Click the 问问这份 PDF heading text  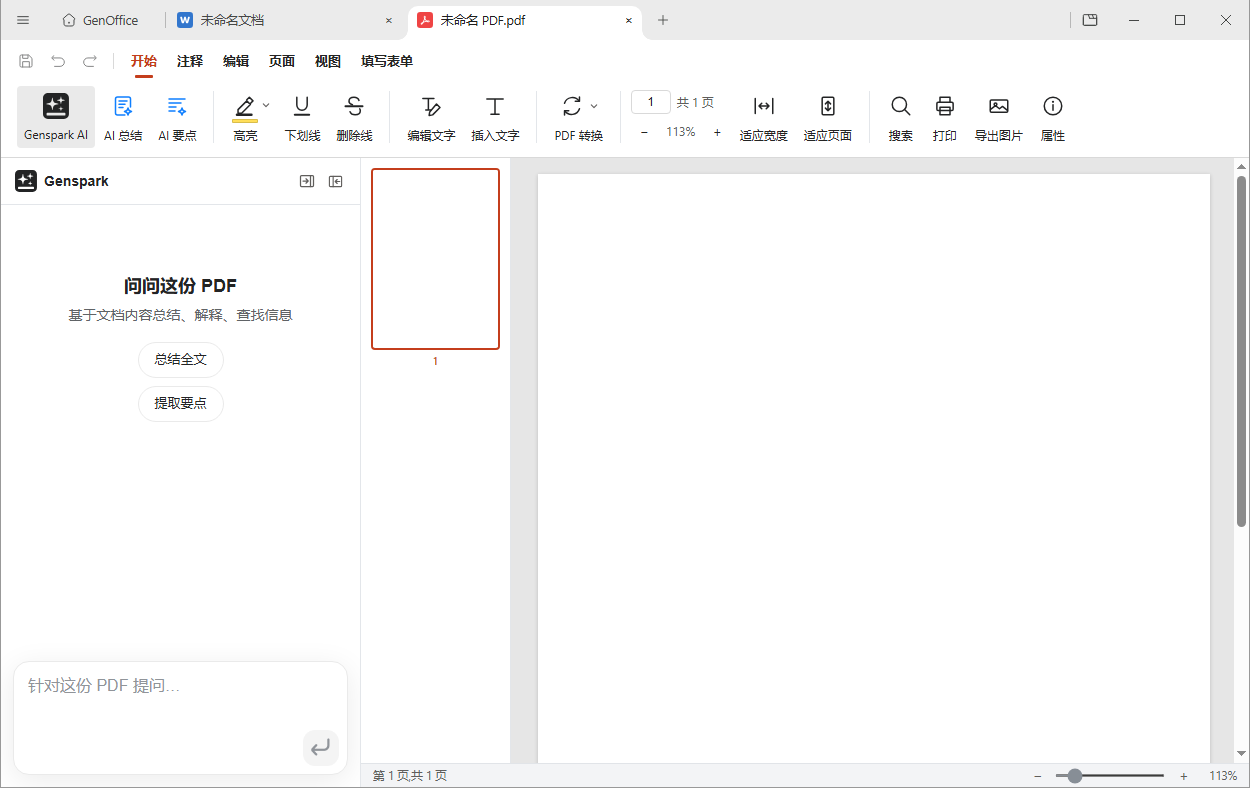[181, 286]
